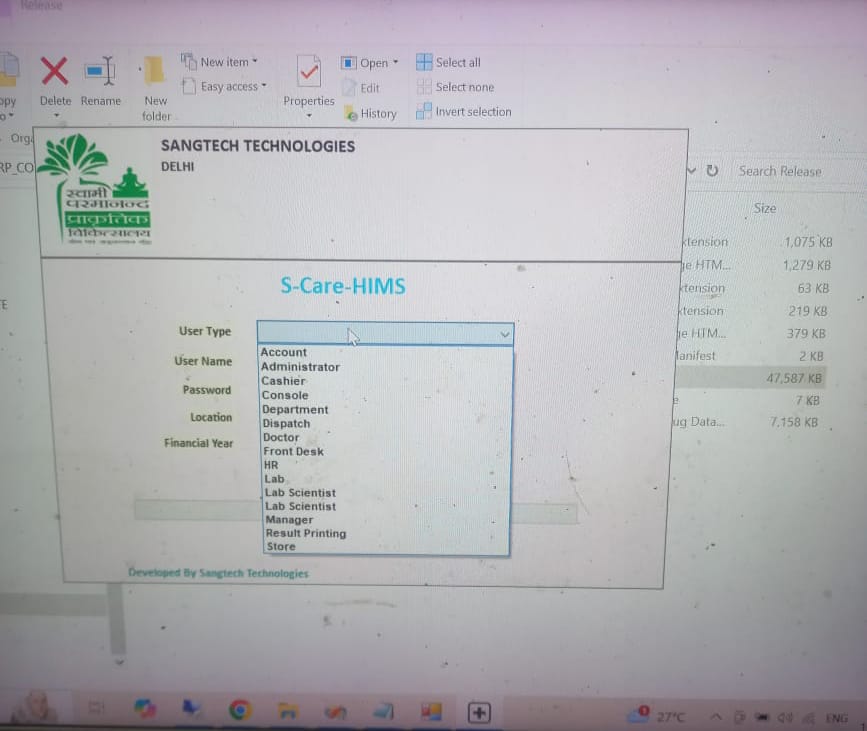
Task: Click the 1,279 KB file size
Action: [x=807, y=265]
